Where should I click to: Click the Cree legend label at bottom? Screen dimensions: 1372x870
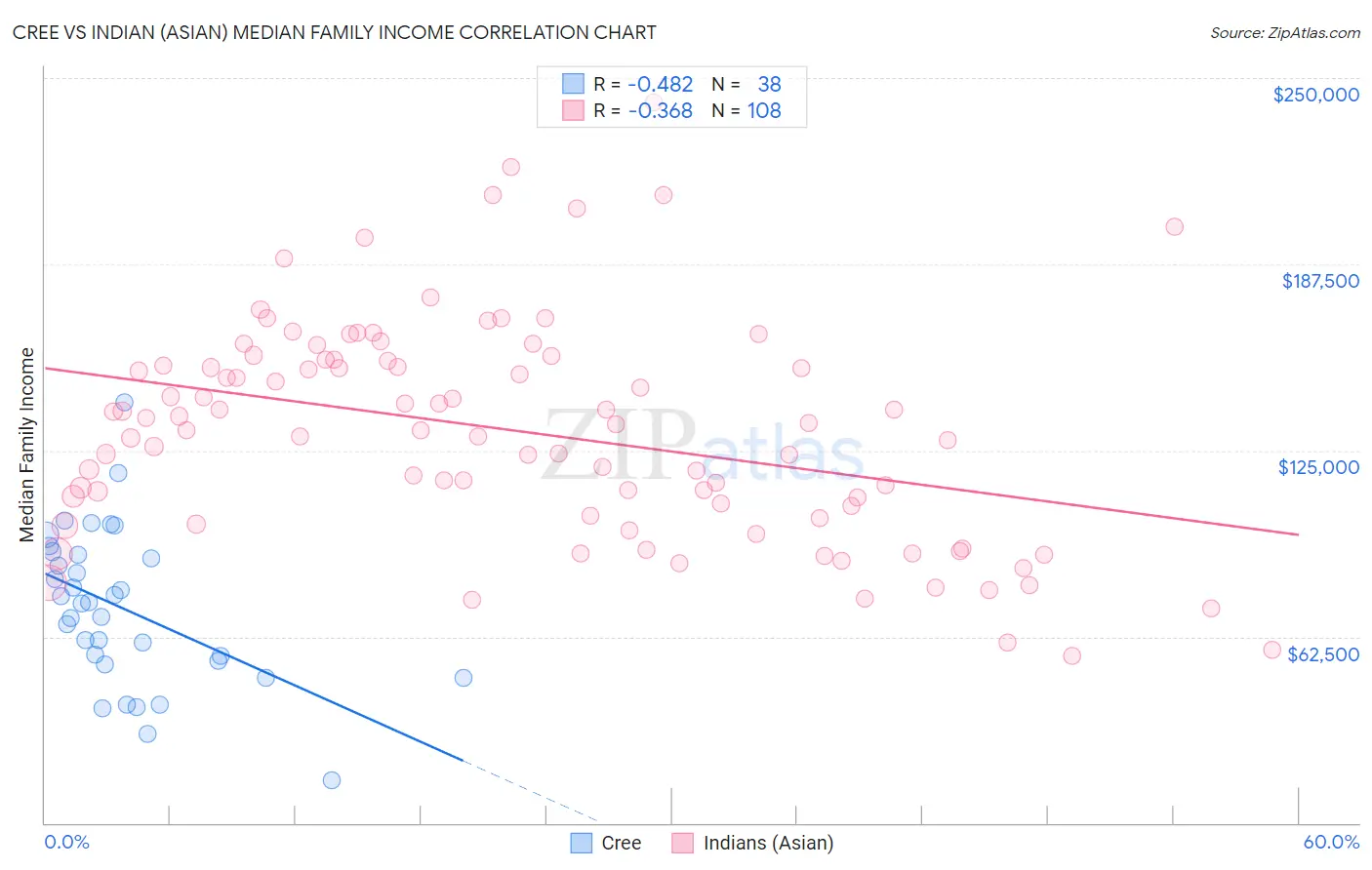point(621,843)
